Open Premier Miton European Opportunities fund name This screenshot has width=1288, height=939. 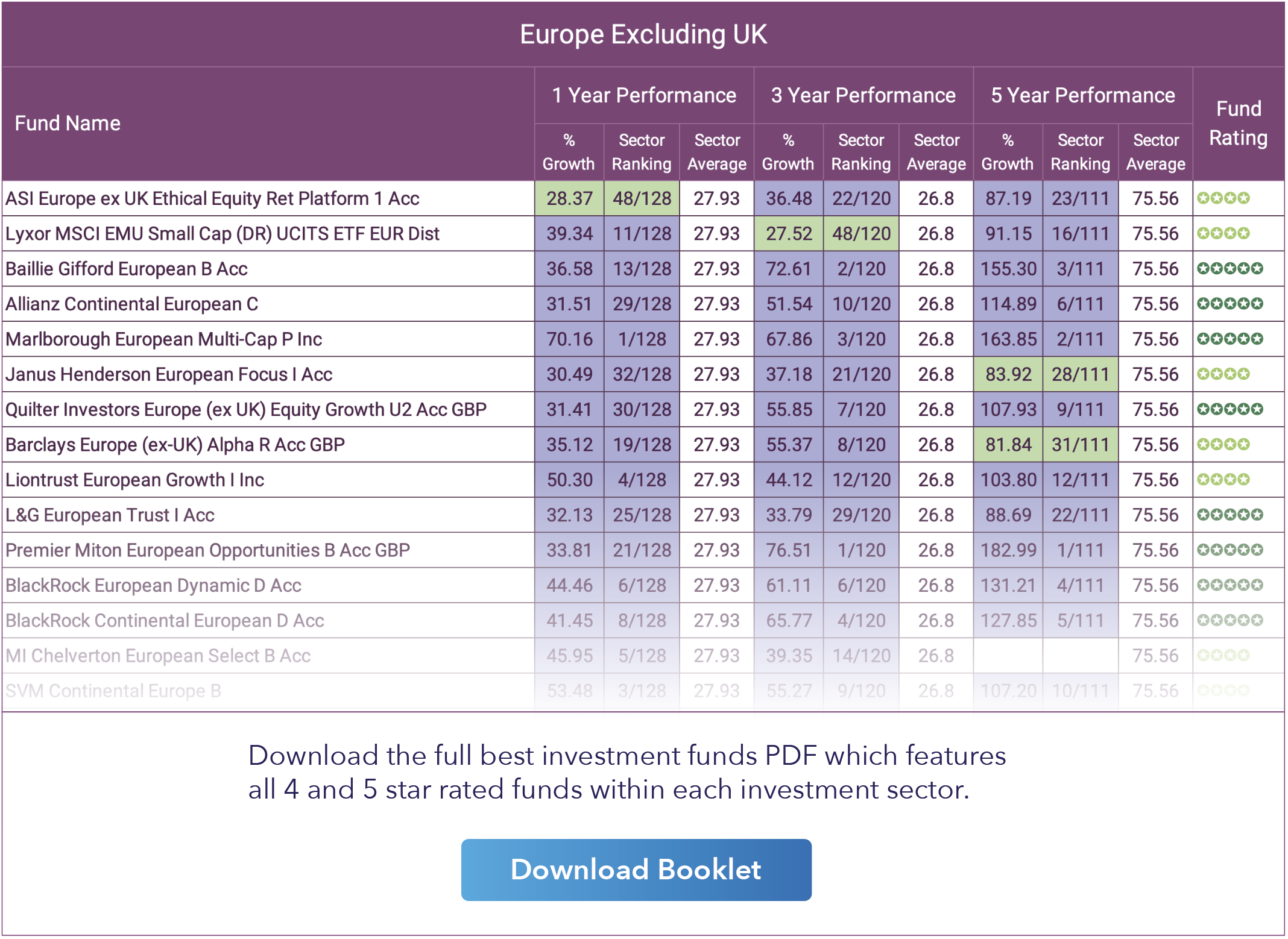(x=207, y=550)
